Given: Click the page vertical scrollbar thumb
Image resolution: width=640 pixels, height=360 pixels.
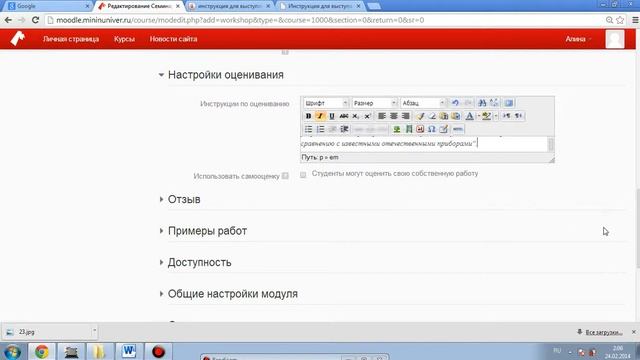Looking at the screenshot, I should tap(637, 228).
